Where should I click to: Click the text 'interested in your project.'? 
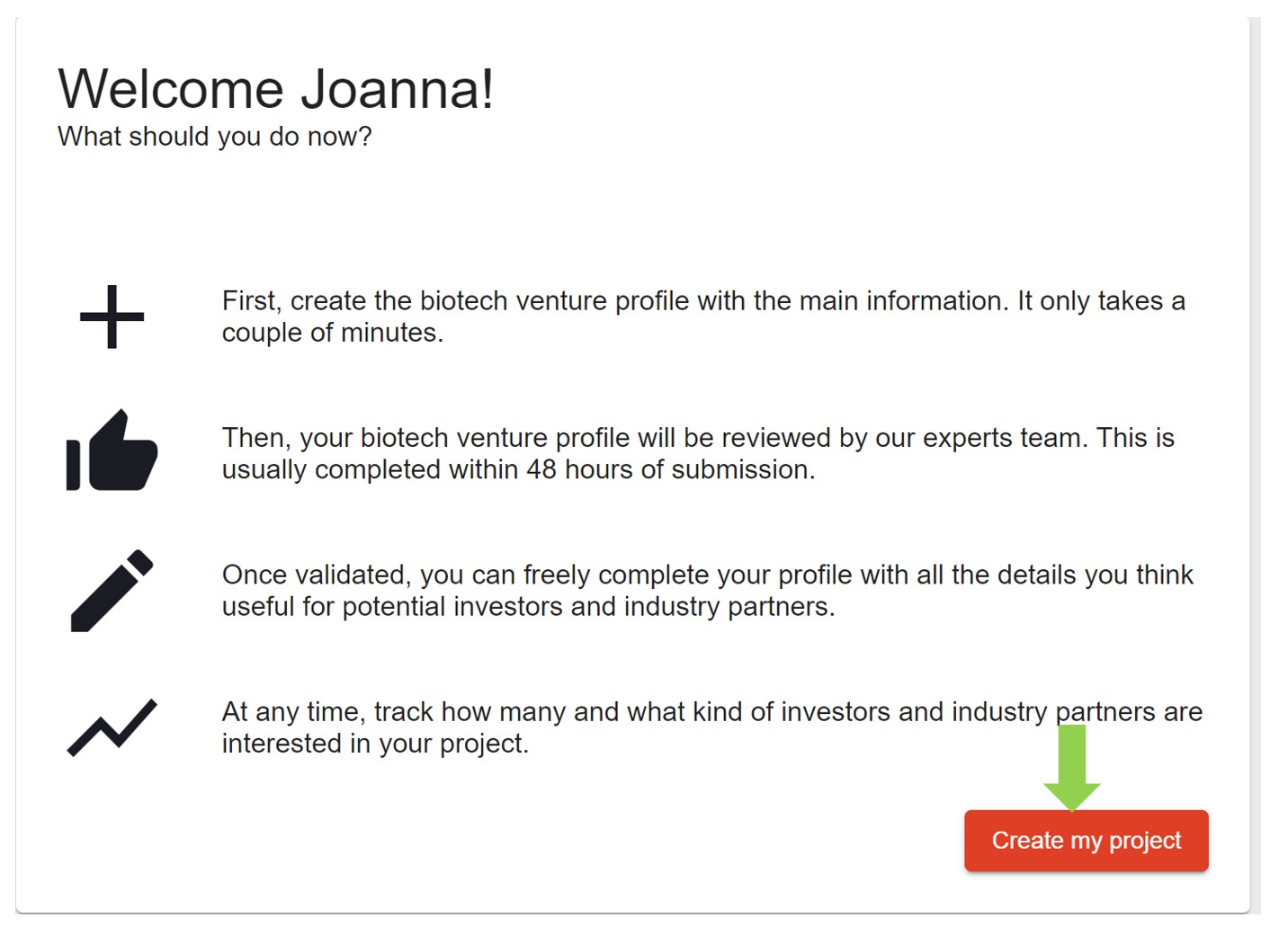(375, 744)
